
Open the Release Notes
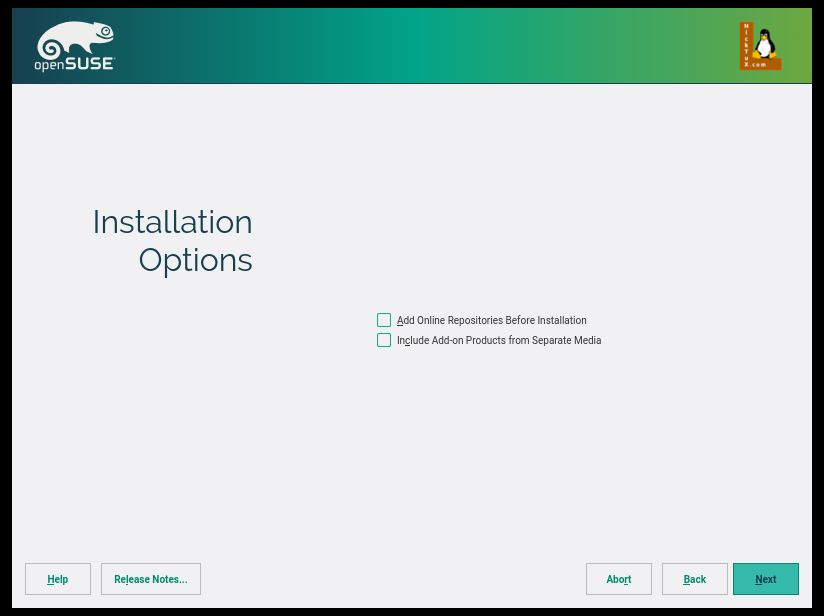[x=151, y=579]
